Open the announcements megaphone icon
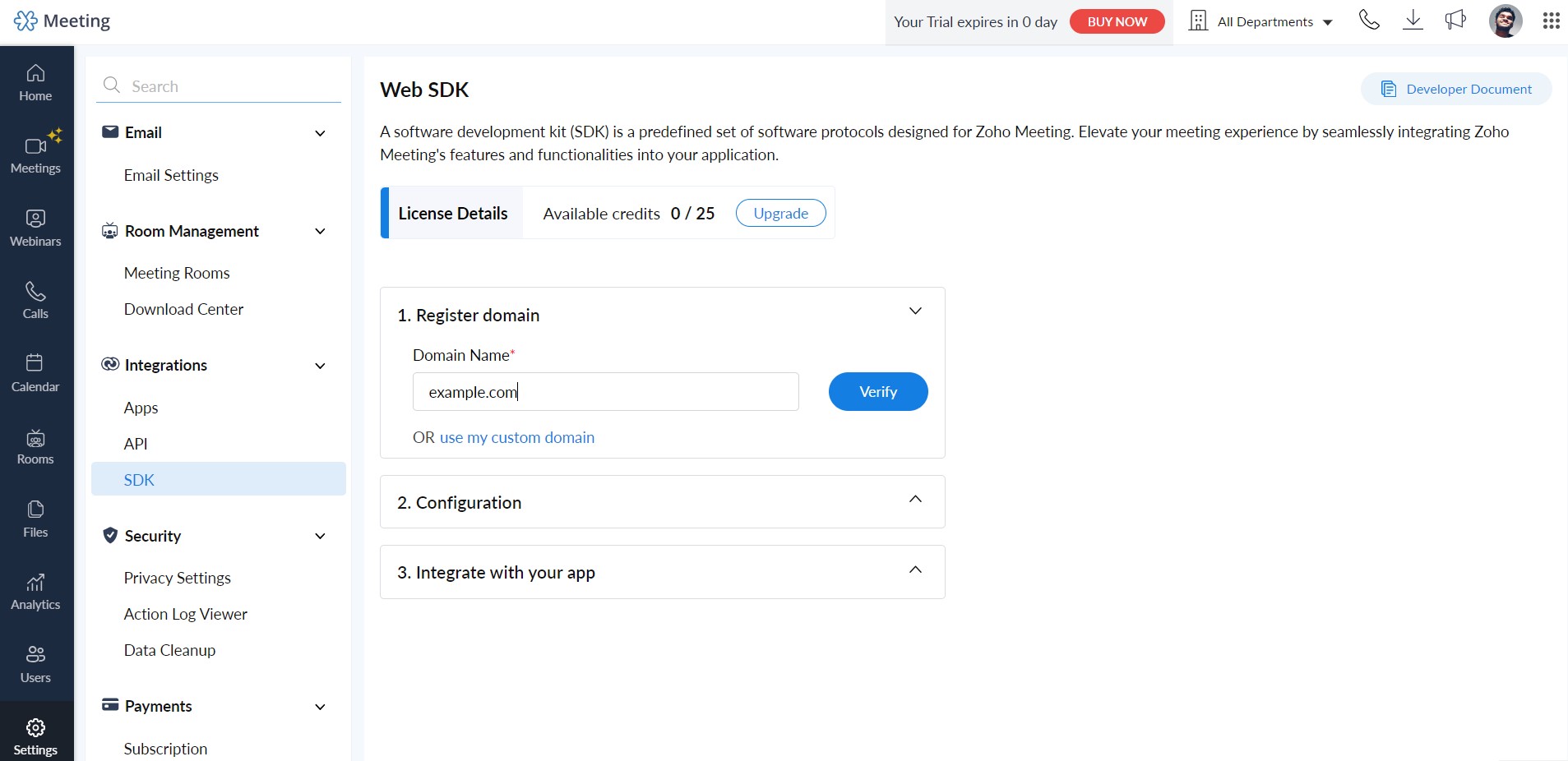Screen dimensions: 1568x761 pos(1455,21)
